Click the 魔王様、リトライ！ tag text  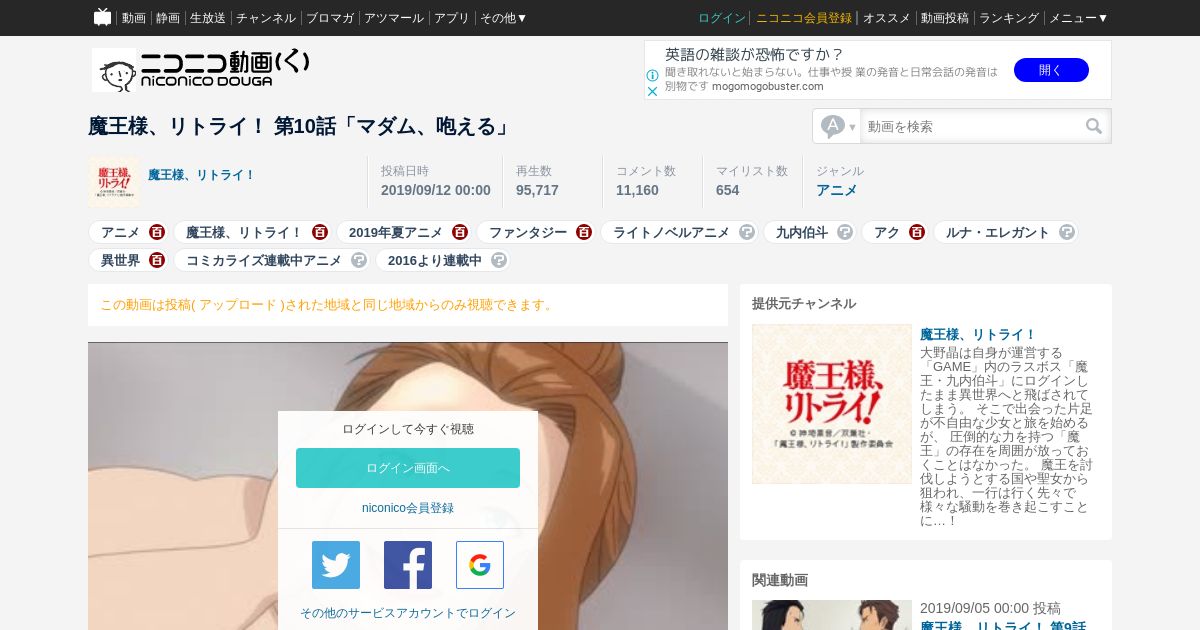click(x=244, y=232)
